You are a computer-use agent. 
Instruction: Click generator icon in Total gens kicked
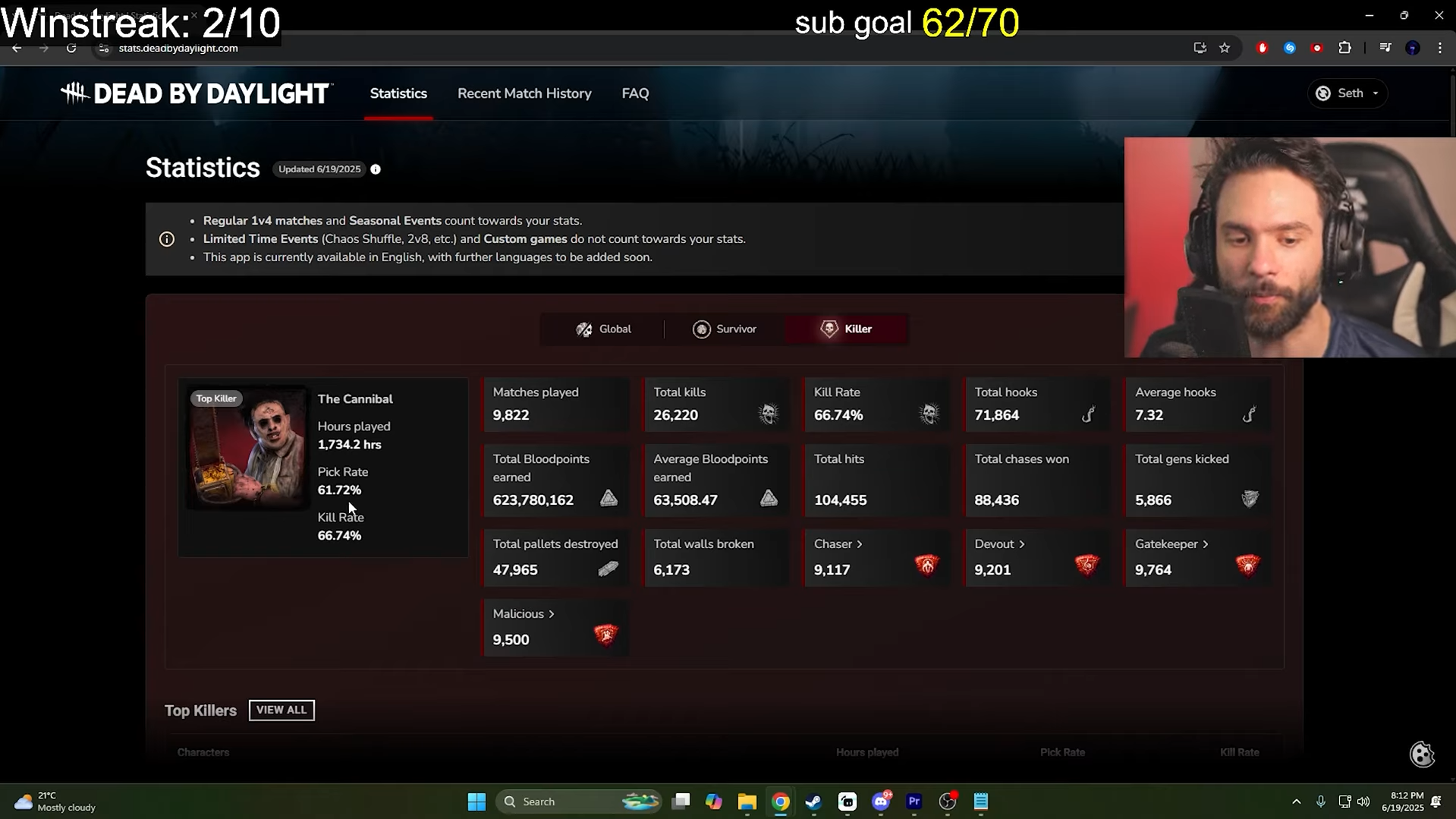[1250, 499]
